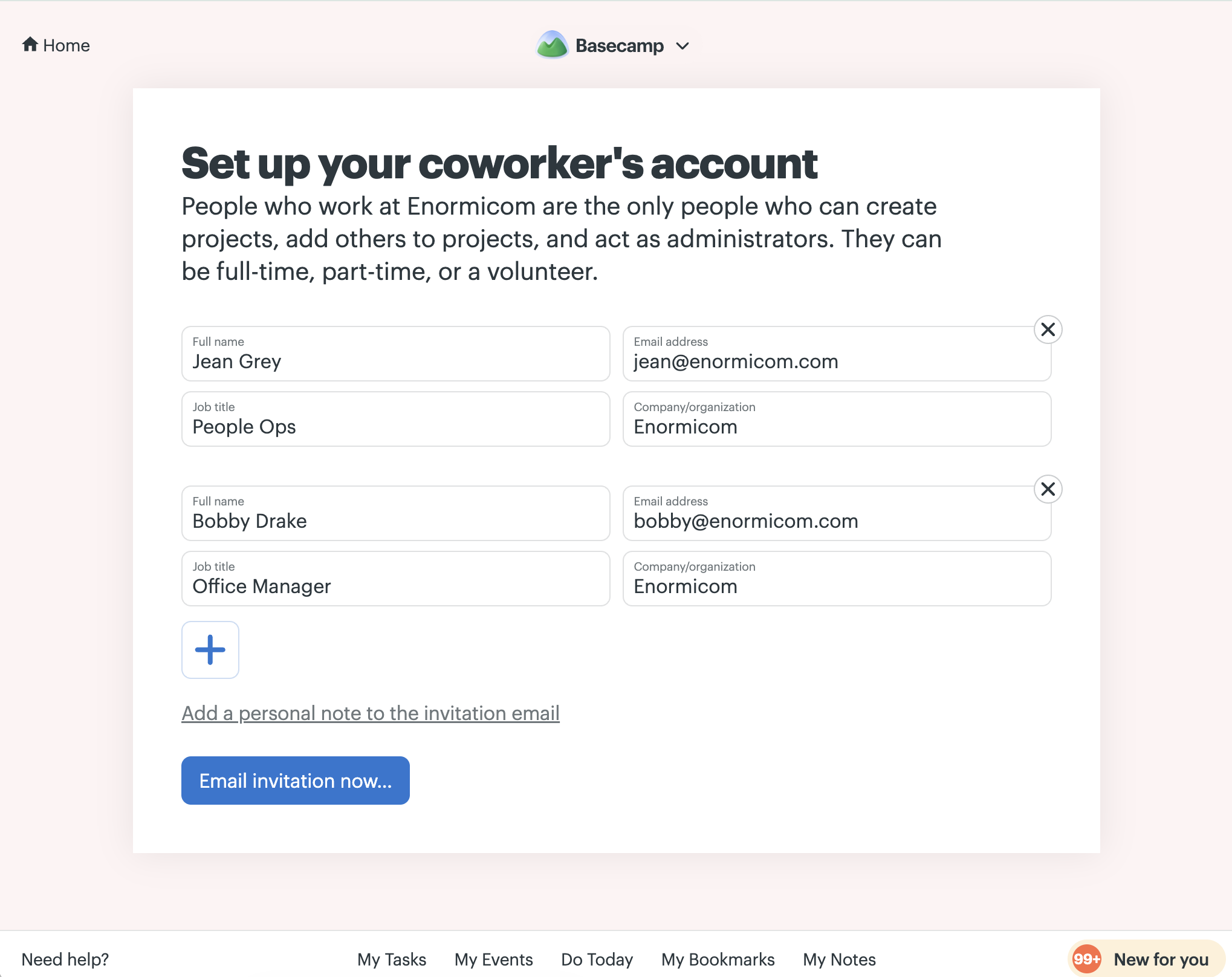The width and height of the screenshot is (1232, 977).
Task: Edit the Bobby Drake full name field
Action: (396, 513)
